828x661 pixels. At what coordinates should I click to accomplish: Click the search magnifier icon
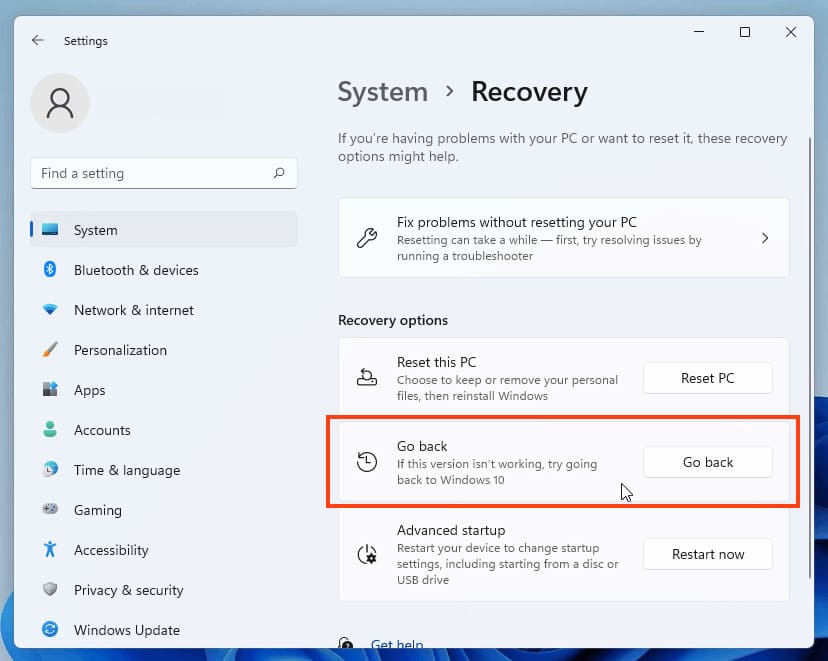[279, 173]
